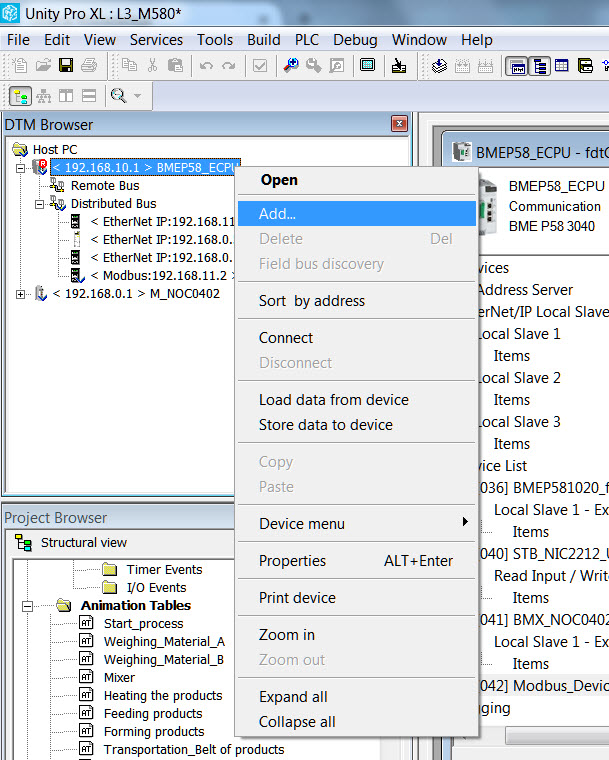Open the Device menu submenu arrow

pyautogui.click(x=465, y=522)
